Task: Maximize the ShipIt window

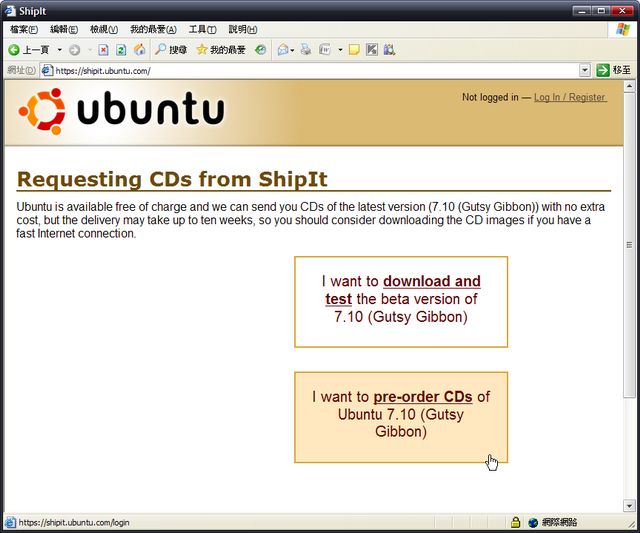Action: [601, 11]
